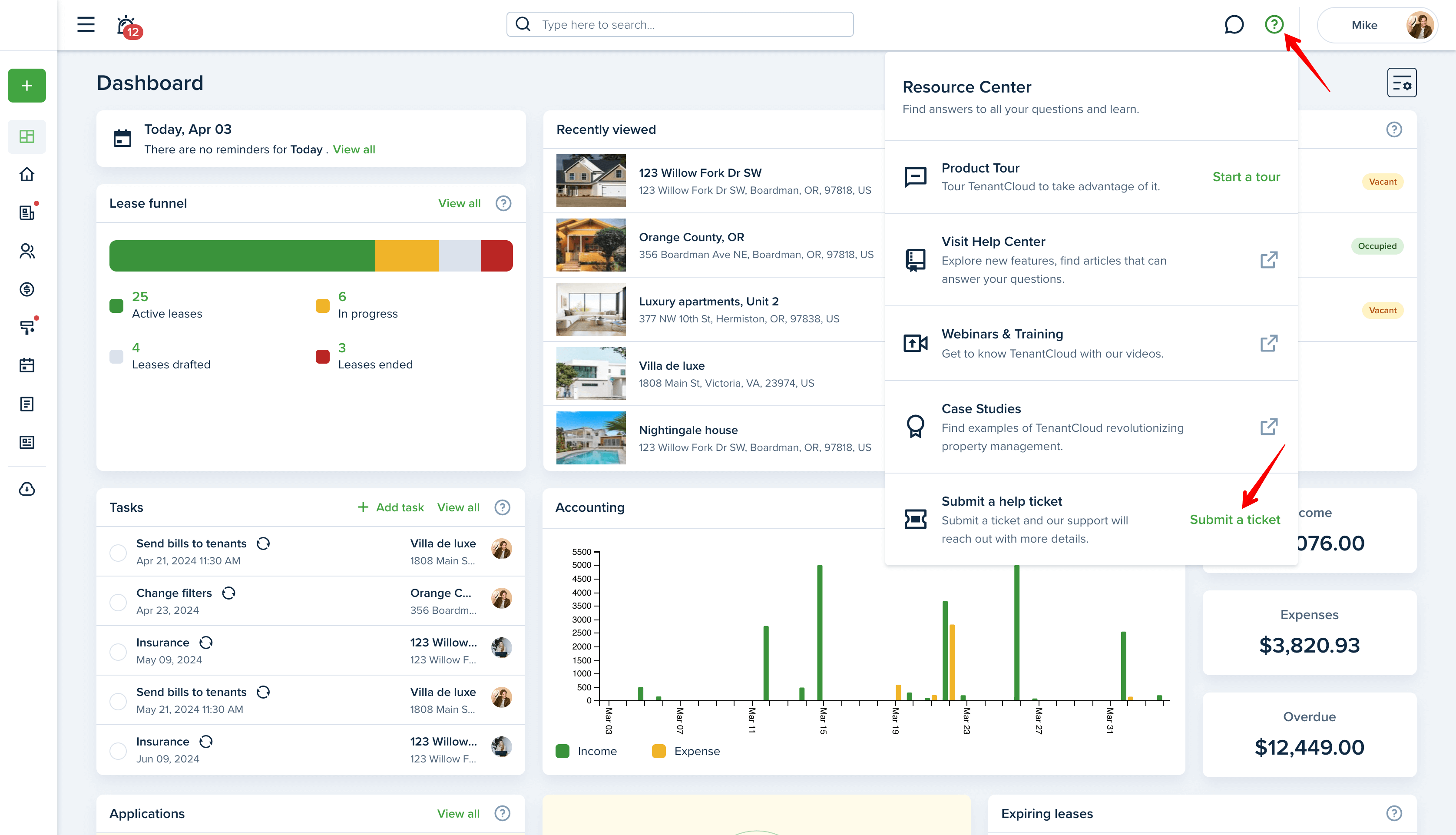The width and height of the screenshot is (1456, 835).
Task: Click recurring icon on Change filters task
Action: click(x=229, y=593)
